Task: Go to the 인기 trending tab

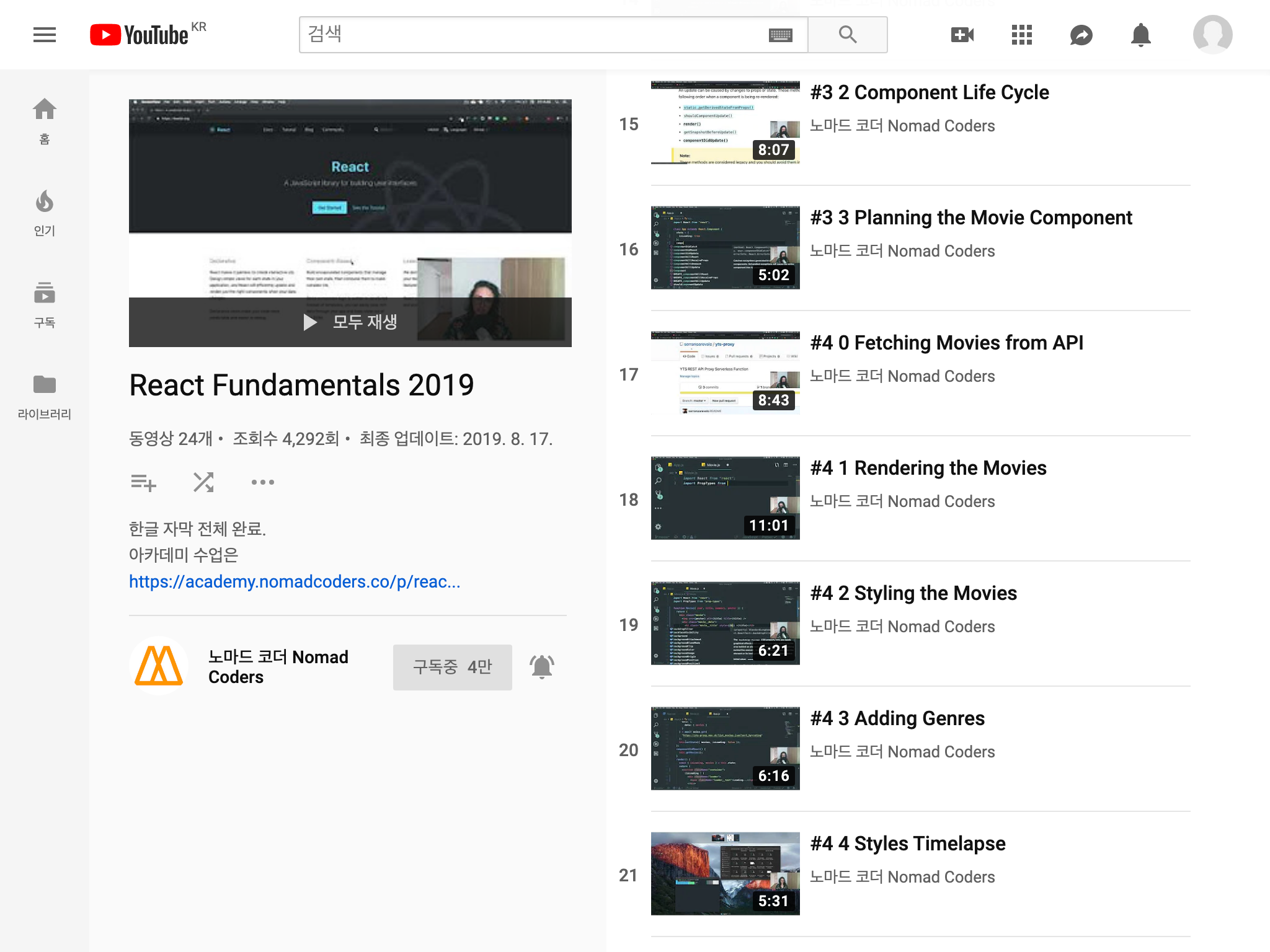Action: tap(45, 213)
